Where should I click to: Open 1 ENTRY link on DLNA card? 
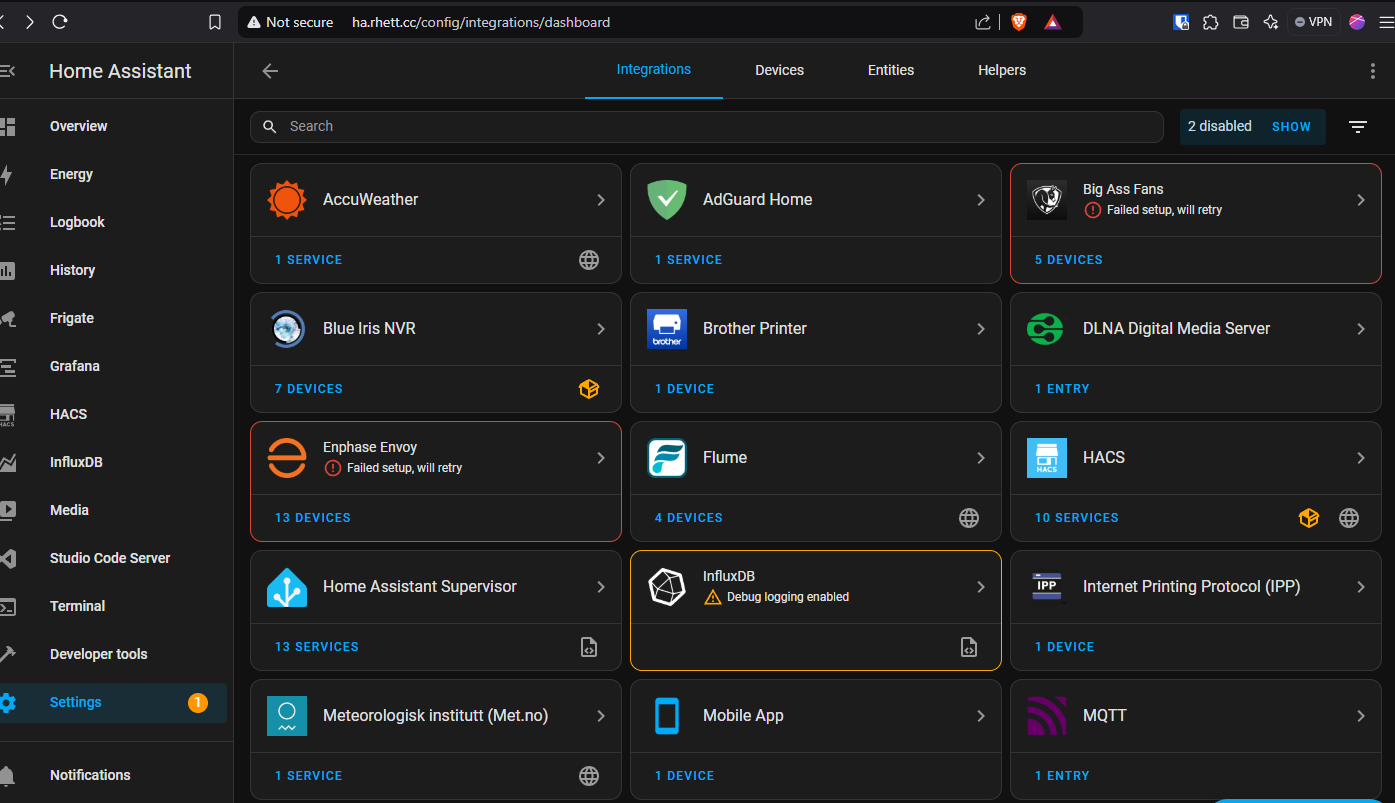1062,389
